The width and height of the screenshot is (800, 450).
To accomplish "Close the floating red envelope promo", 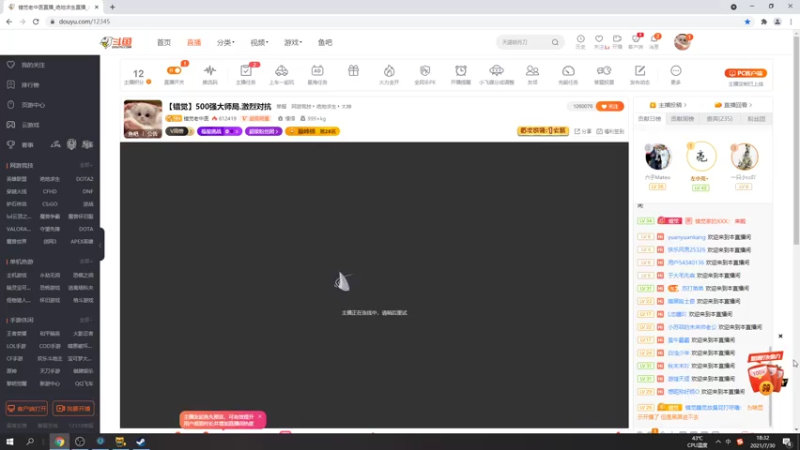I will click(x=780, y=336).
